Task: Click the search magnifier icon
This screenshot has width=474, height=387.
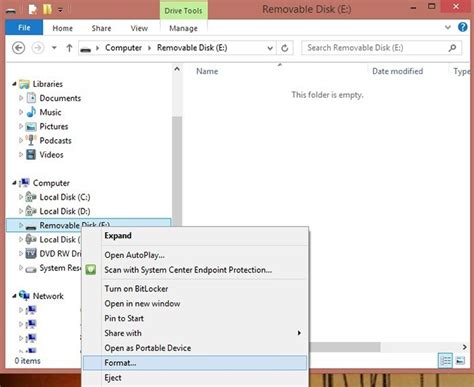Action: tap(452, 48)
